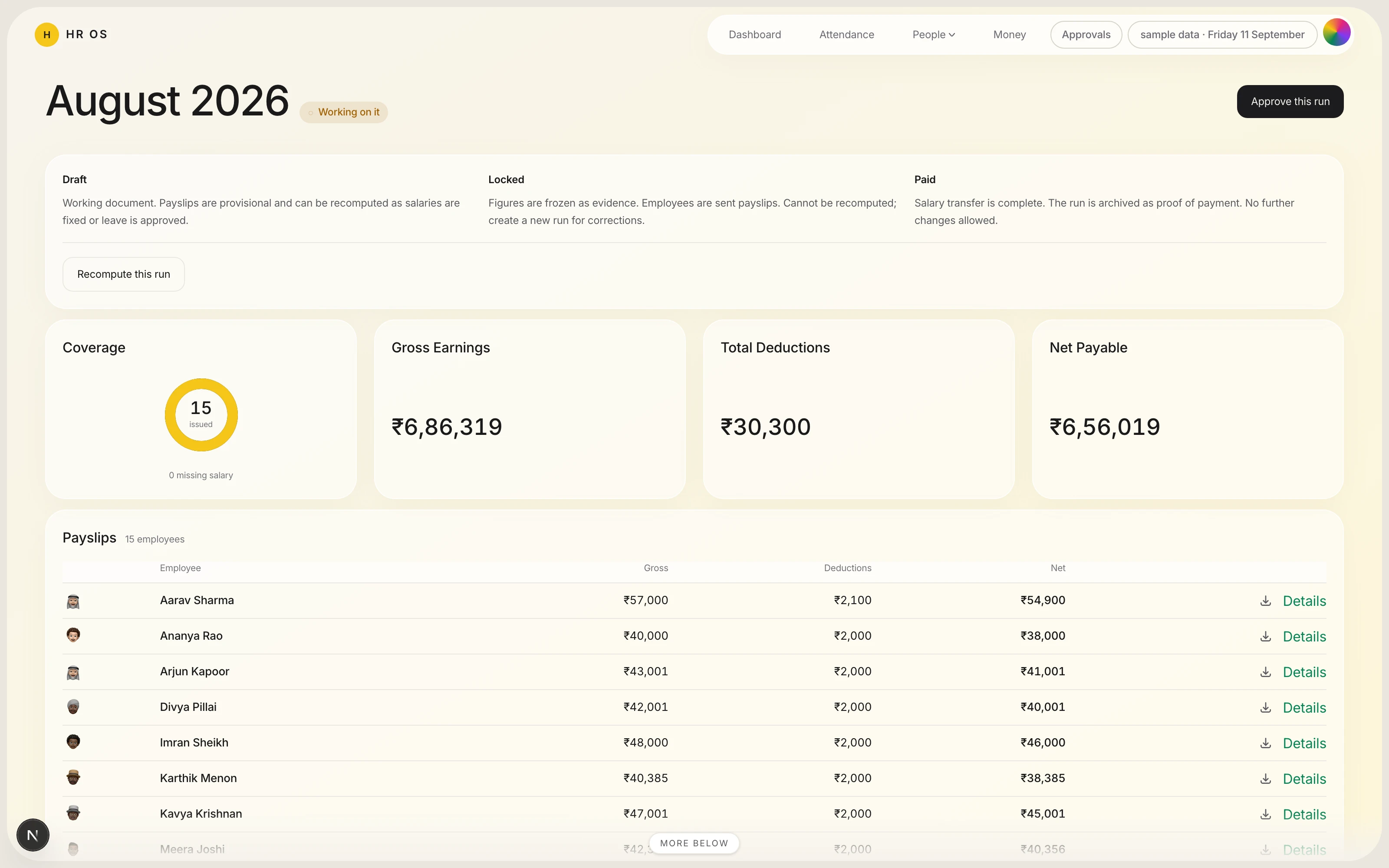Click the Employee column header
The height and width of the screenshot is (868, 1389).
click(180, 568)
